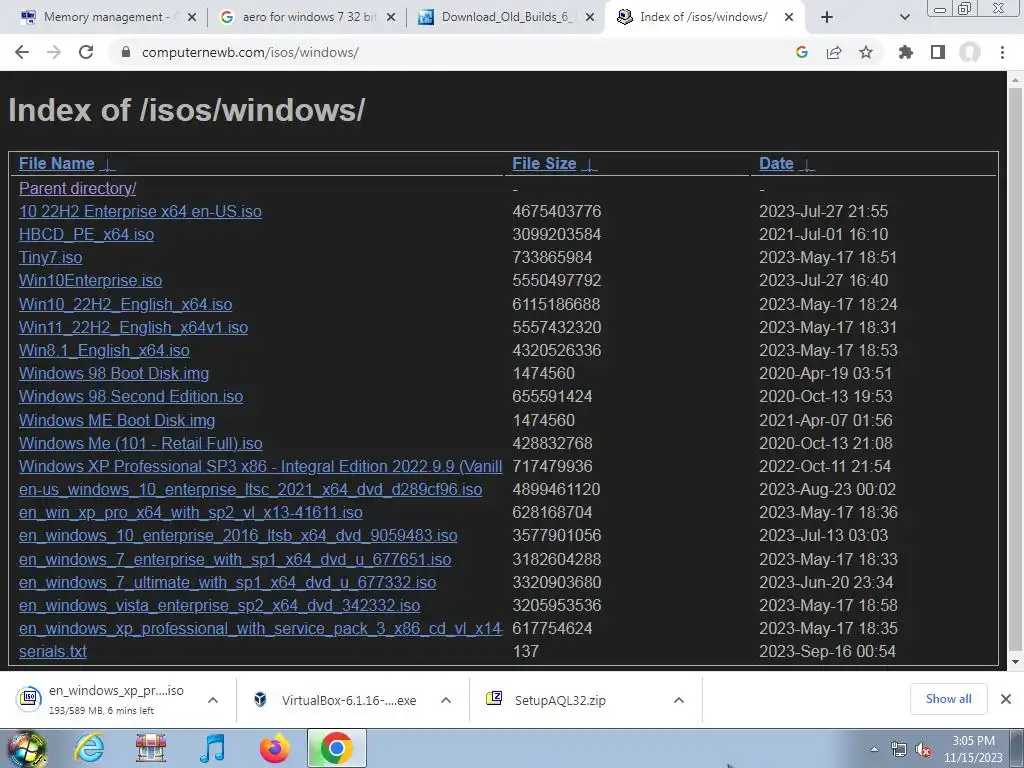The width and height of the screenshot is (1024, 768).
Task: Share this page via share icon
Action: point(834,52)
